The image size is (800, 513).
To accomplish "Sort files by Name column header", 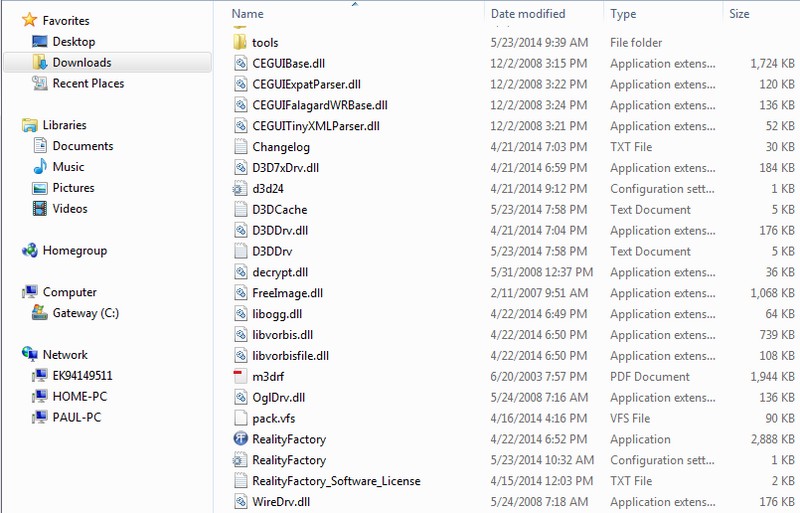I will tap(248, 14).
